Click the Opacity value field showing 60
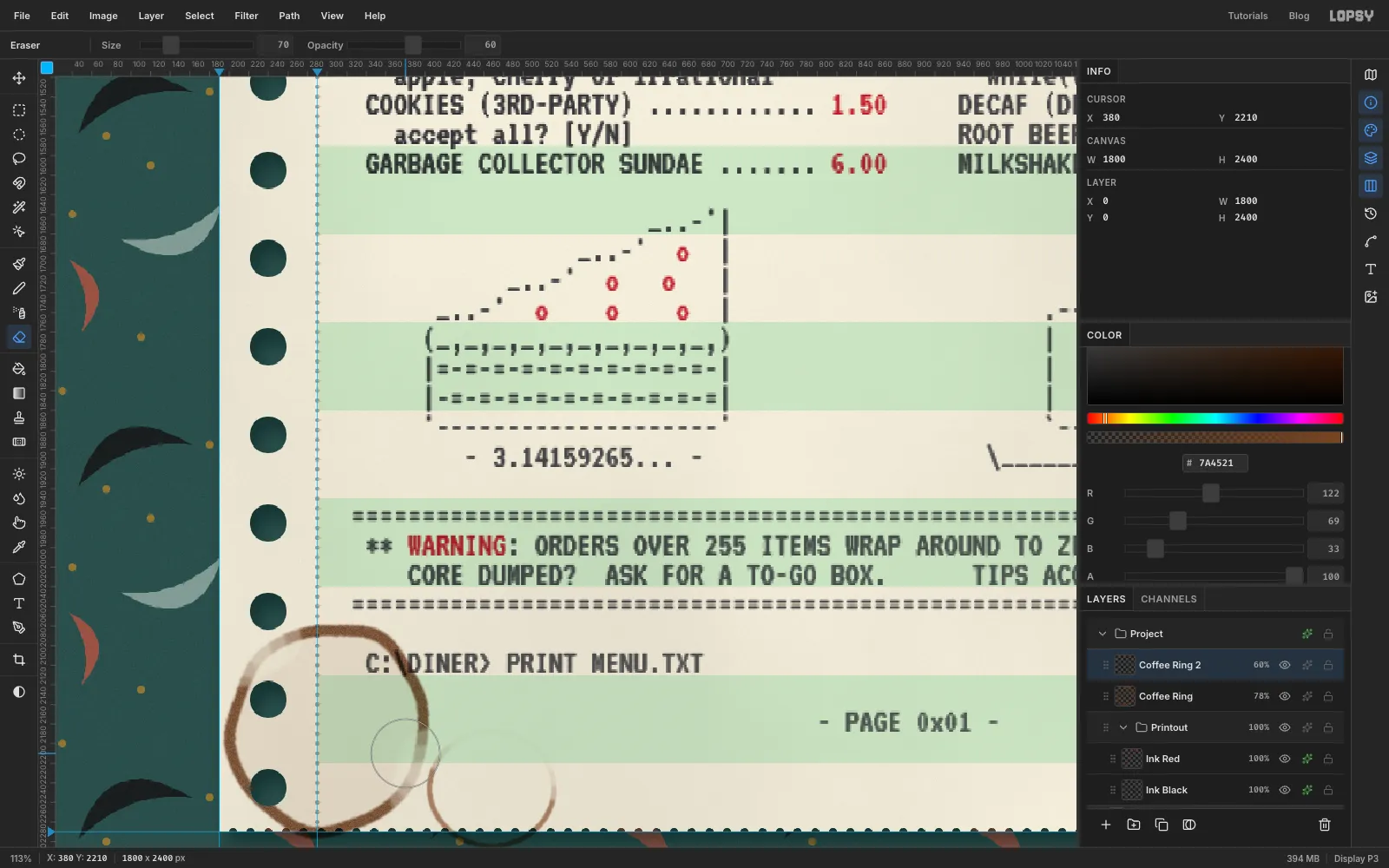The height and width of the screenshot is (868, 1389). pos(483,45)
